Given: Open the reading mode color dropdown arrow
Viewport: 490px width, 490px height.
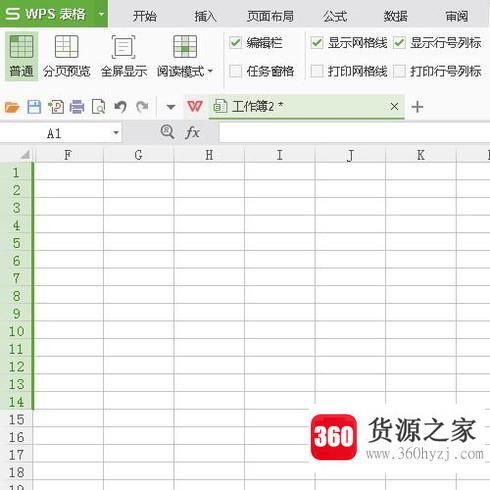Looking at the screenshot, I should click(210, 71).
